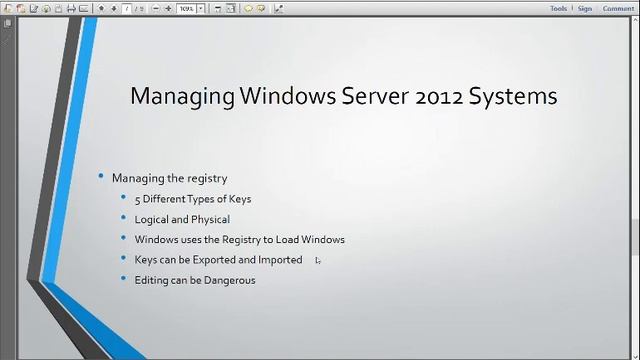Click 'Keys can be Exported and Imported' text

[218, 260]
